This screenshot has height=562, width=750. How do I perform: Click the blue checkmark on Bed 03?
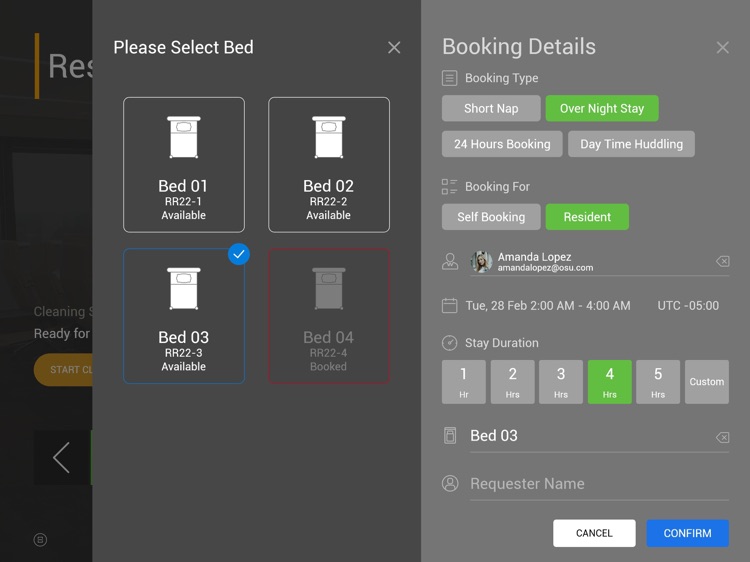coord(239,254)
